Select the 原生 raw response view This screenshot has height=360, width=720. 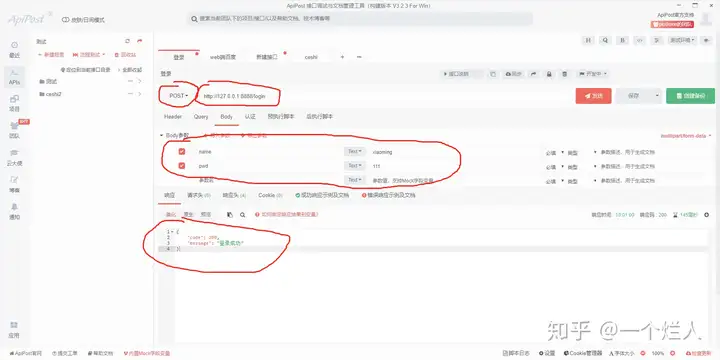[x=188, y=214]
